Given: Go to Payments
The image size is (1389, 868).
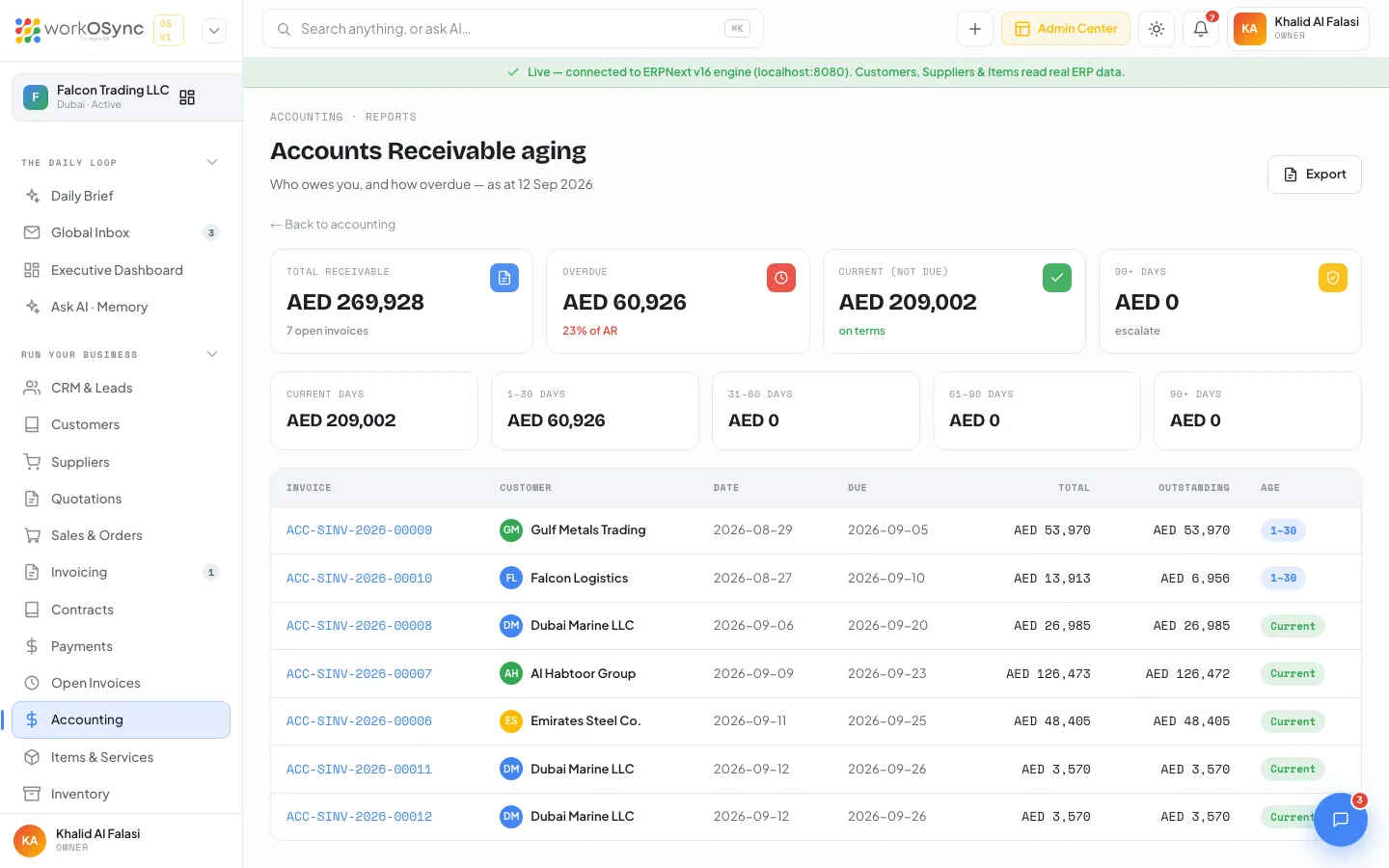Looking at the screenshot, I should coord(122,646).
